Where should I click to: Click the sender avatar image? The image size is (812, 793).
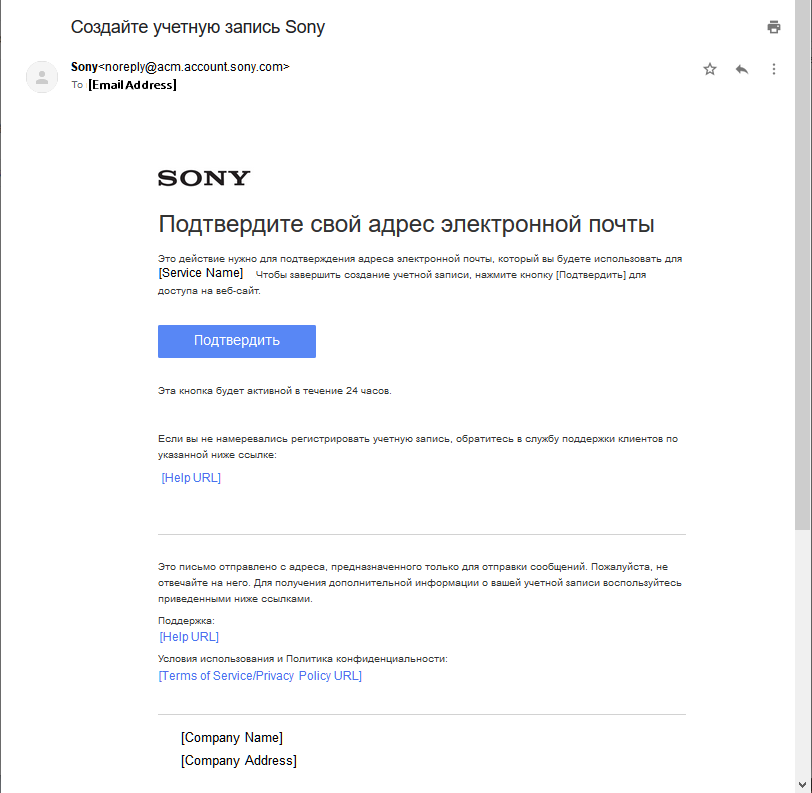pos(41,77)
